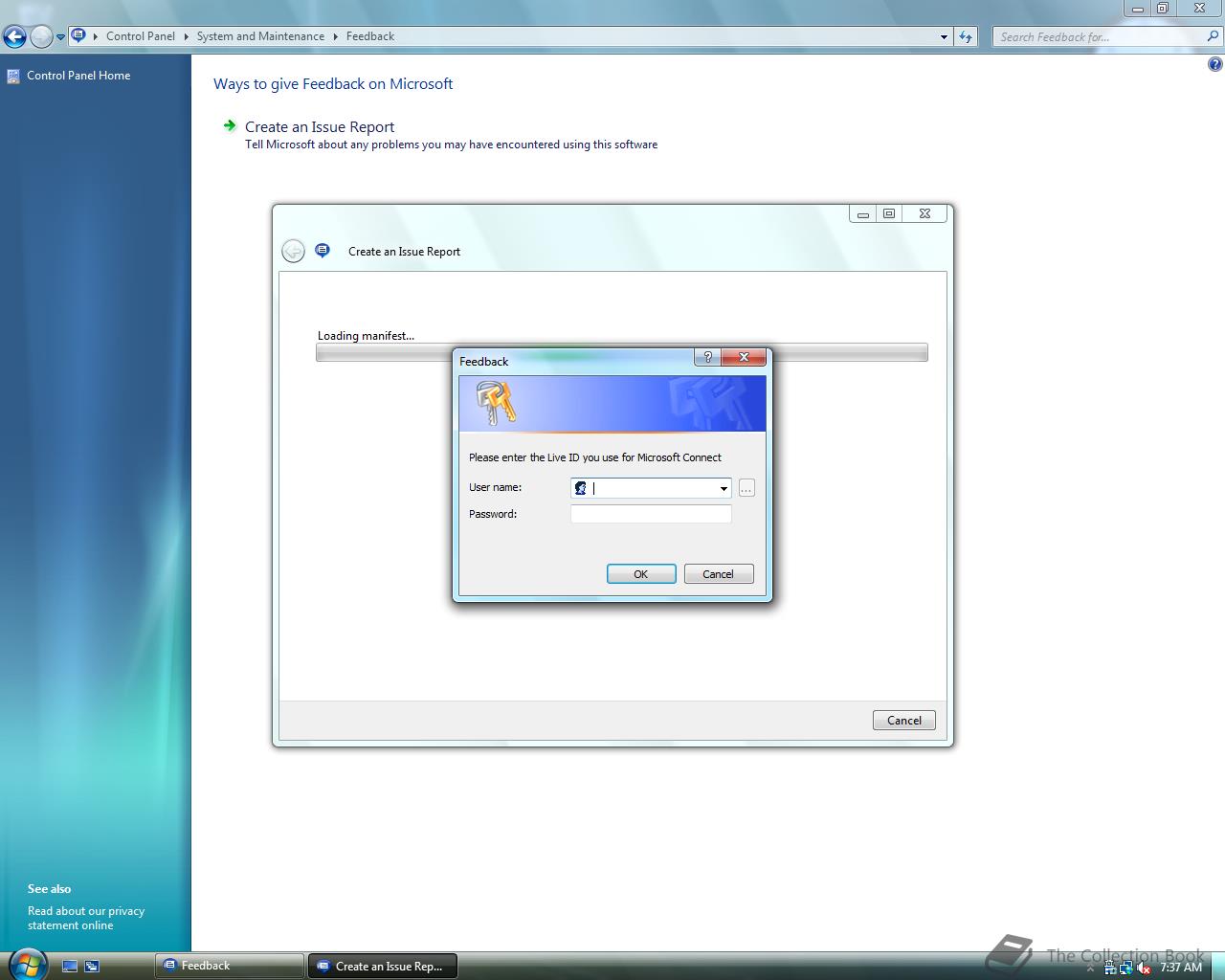Switch to Feedback taskbar button
Image resolution: width=1225 pixels, height=980 pixels.
(x=229, y=966)
